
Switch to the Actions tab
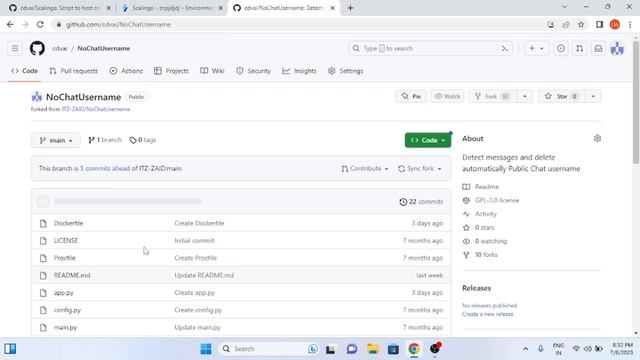[x=126, y=71]
